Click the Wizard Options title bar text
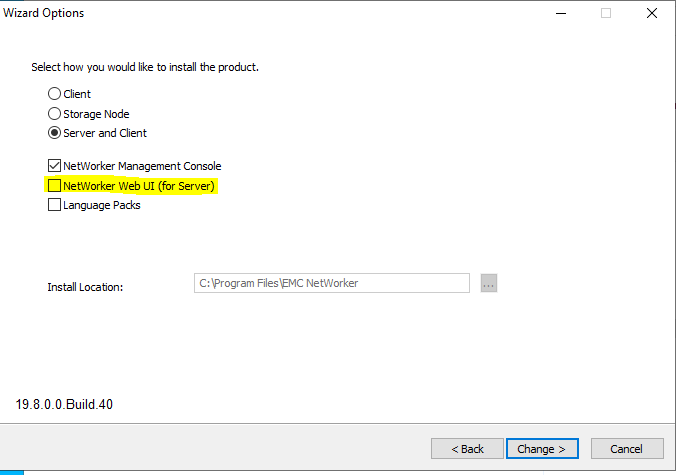This screenshot has height=475, width=676. [44, 13]
